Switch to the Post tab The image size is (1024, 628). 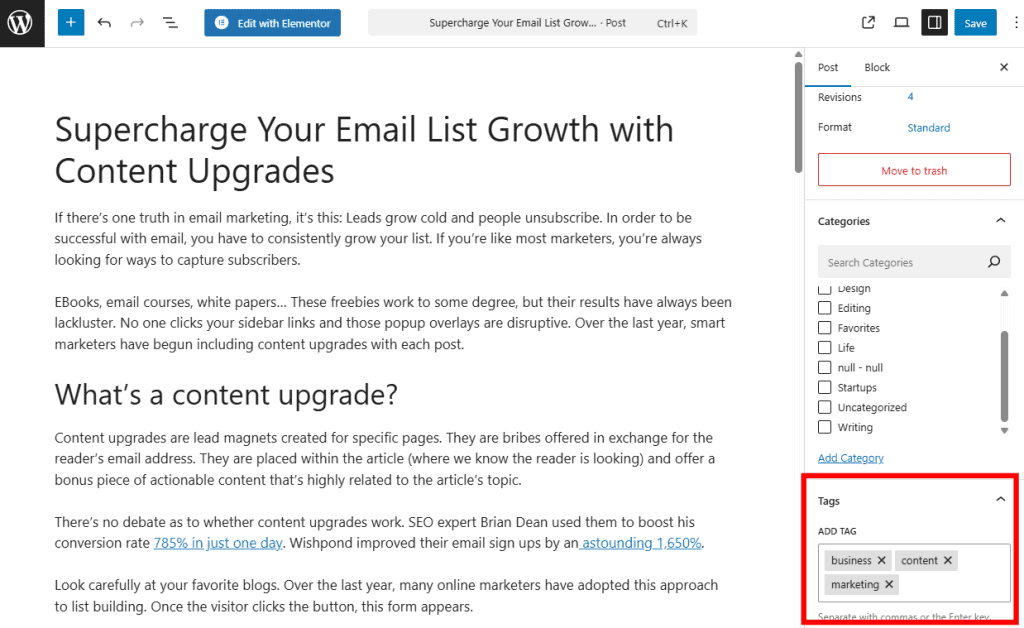[827, 67]
